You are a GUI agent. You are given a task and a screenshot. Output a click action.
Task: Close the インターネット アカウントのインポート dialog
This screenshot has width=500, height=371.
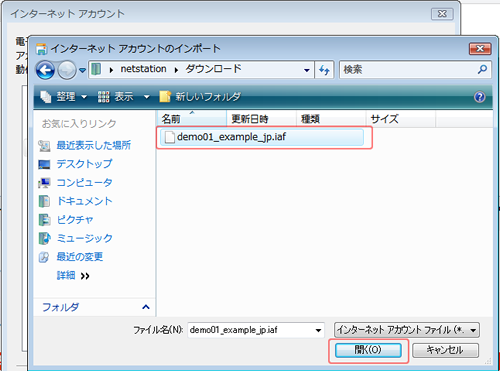[480, 49]
